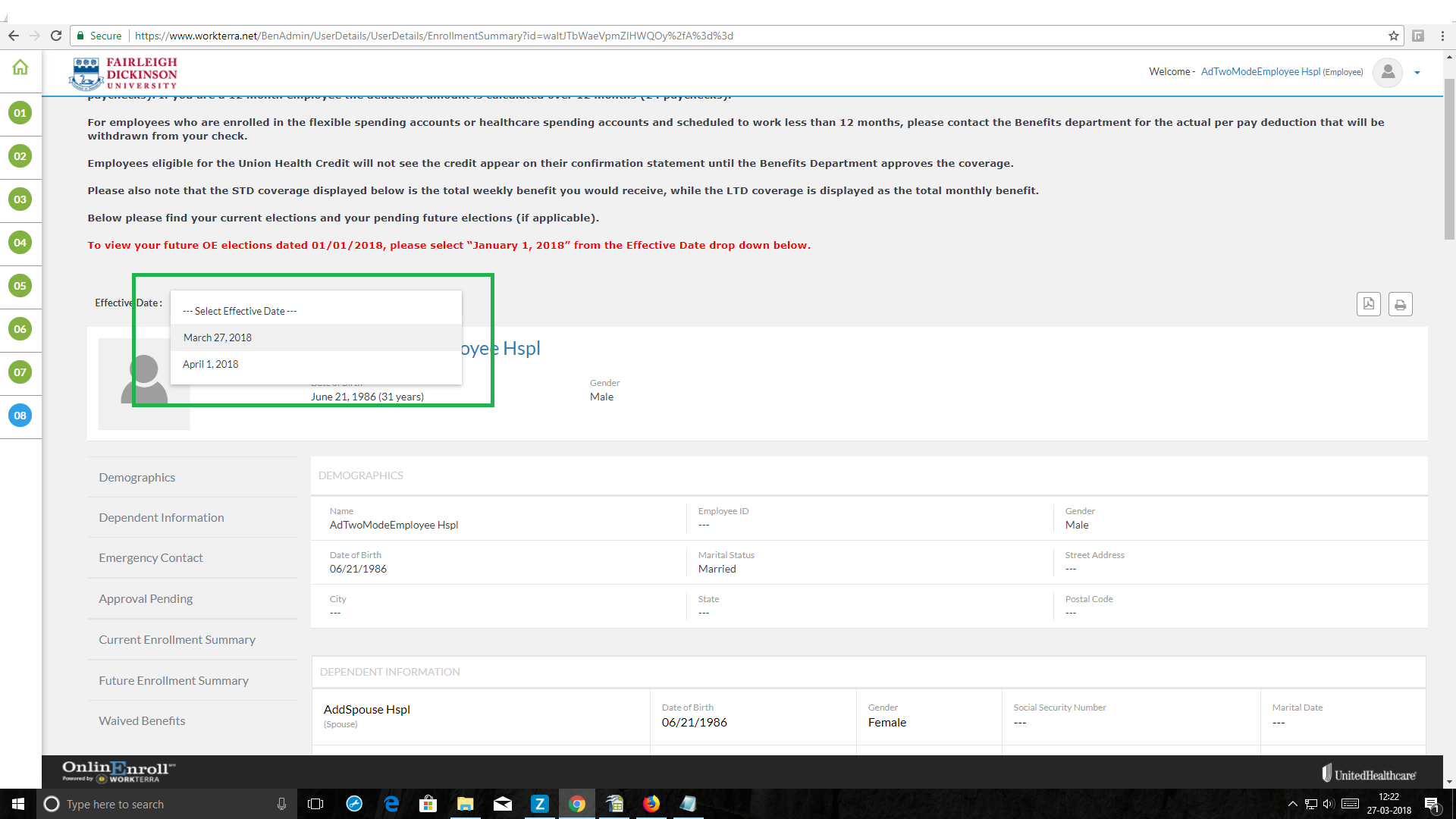Open Chrome menu (three dots)
1456x819 pixels.
1442,36
